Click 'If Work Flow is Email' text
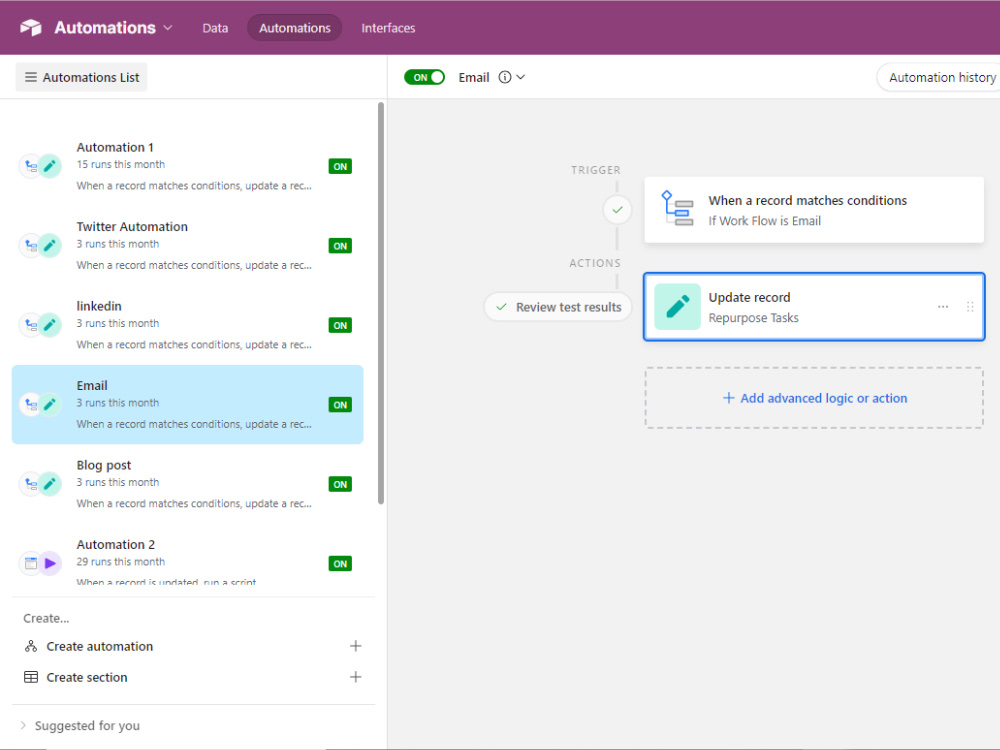Image resolution: width=1000 pixels, height=750 pixels. point(765,221)
